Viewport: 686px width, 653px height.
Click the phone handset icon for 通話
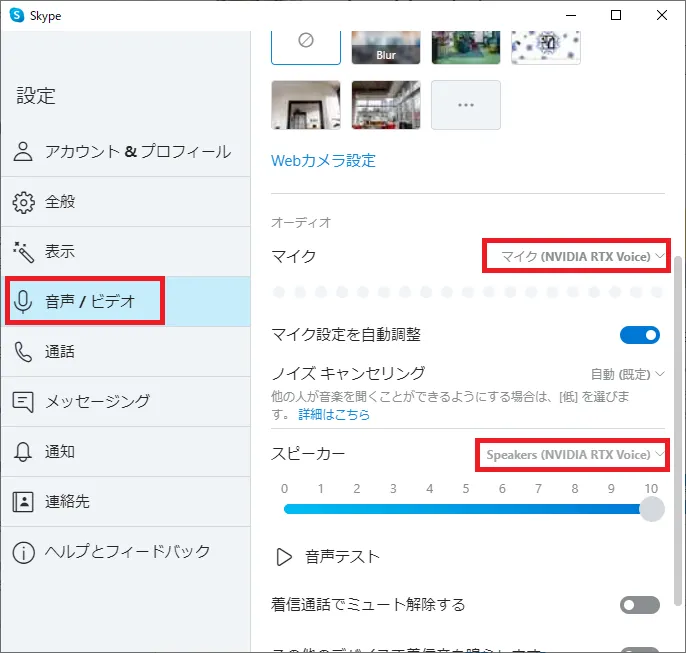pyautogui.click(x=23, y=352)
